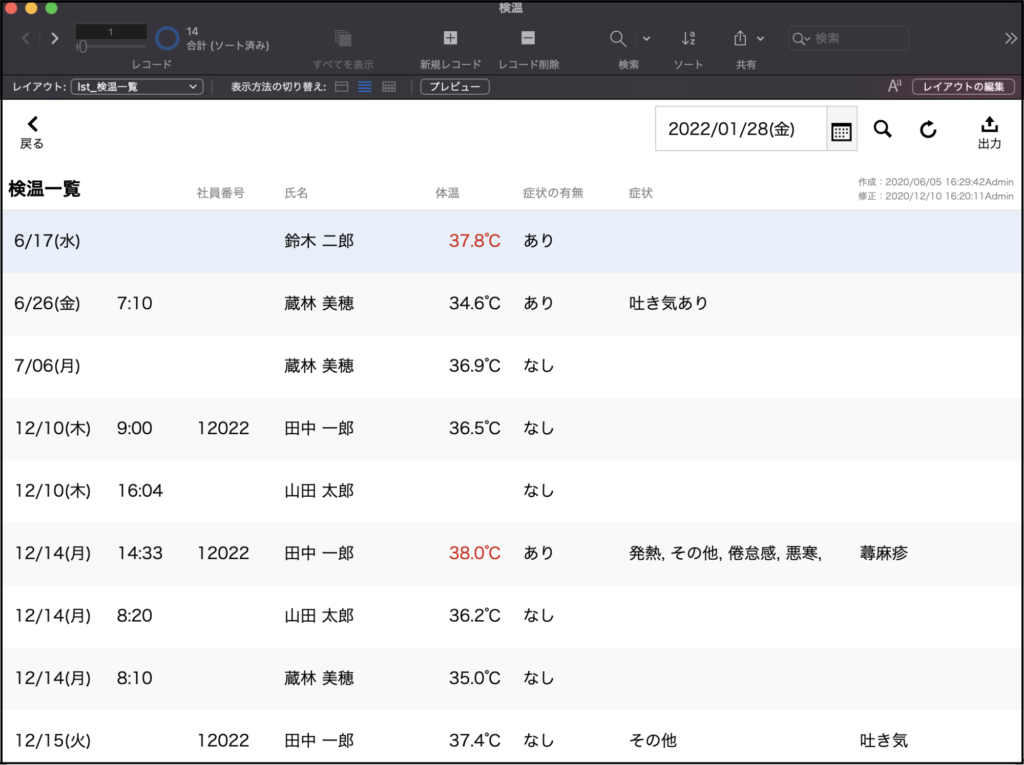Click the 検索 magnifier icon in toolbar
This screenshot has height=765, width=1024.
[619, 38]
